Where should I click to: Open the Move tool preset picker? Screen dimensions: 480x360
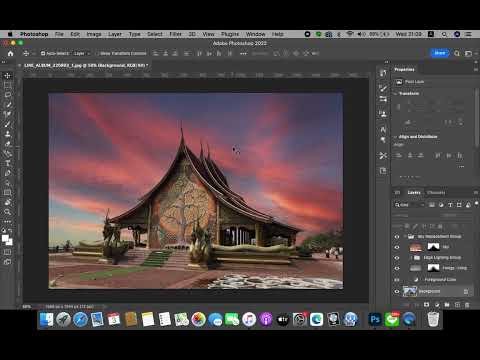[28, 53]
